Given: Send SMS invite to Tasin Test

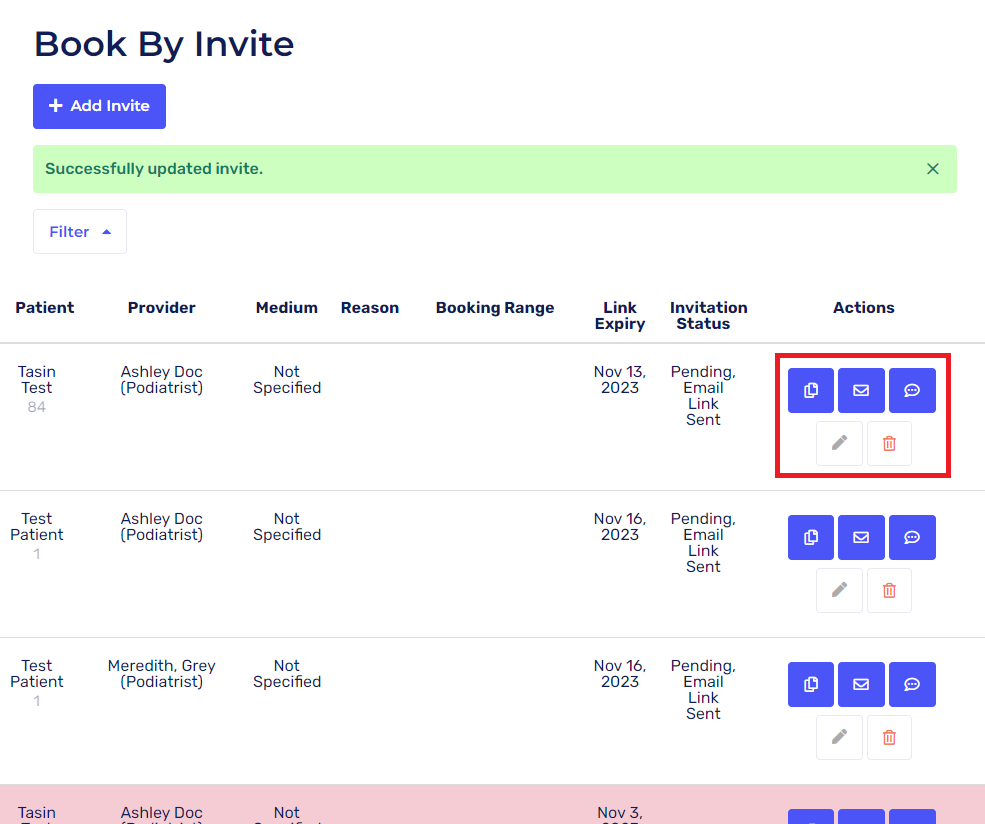Looking at the screenshot, I should click(912, 390).
